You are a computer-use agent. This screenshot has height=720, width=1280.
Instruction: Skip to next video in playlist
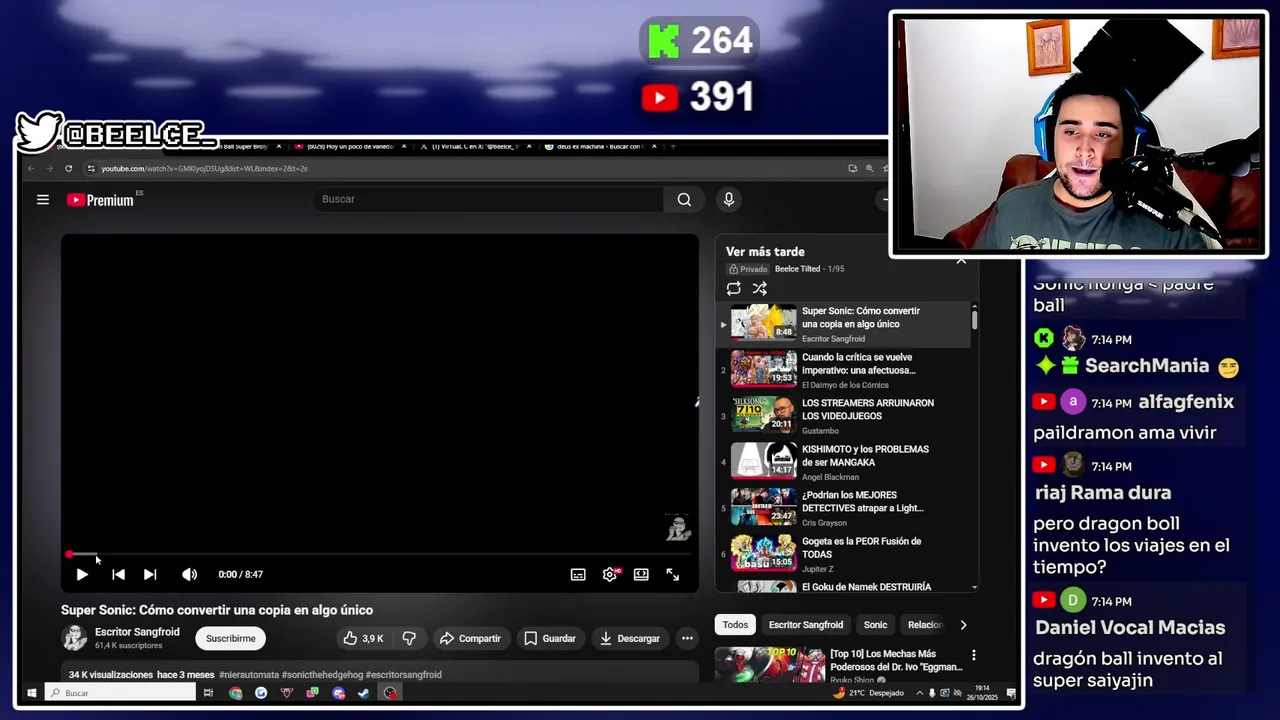click(x=150, y=575)
